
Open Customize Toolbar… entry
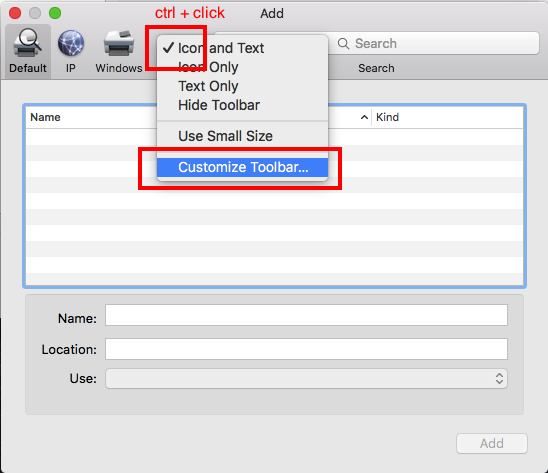(242, 167)
